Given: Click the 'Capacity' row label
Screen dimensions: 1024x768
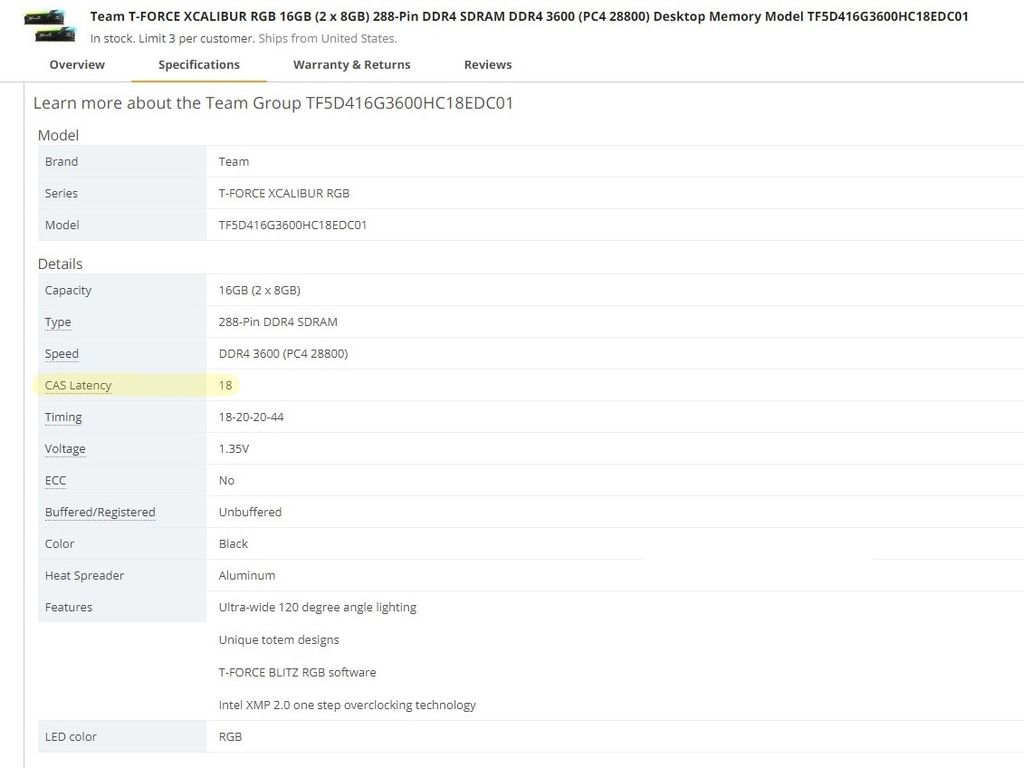Looking at the screenshot, I should coord(68,290).
